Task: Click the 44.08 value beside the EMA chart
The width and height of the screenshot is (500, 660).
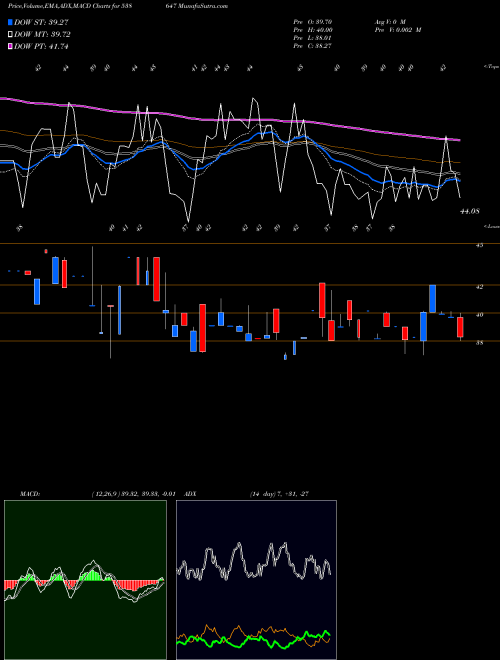Action: (470, 211)
